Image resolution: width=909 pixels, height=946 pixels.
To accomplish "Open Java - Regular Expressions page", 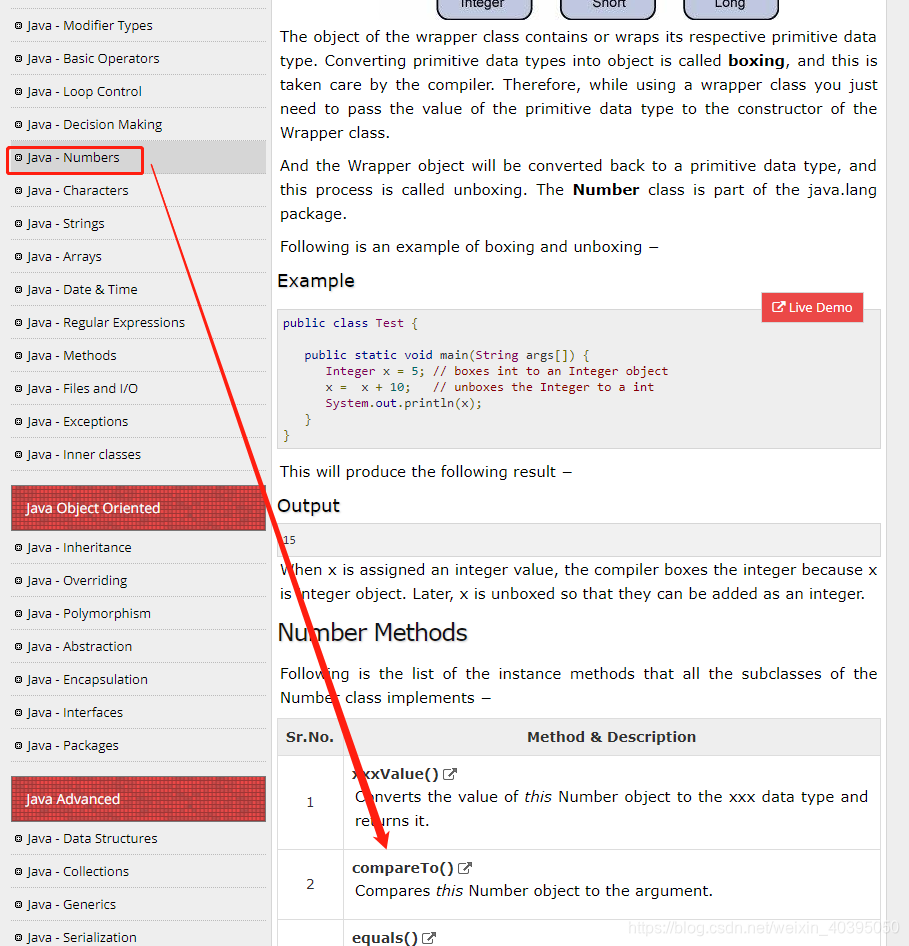I will (106, 323).
